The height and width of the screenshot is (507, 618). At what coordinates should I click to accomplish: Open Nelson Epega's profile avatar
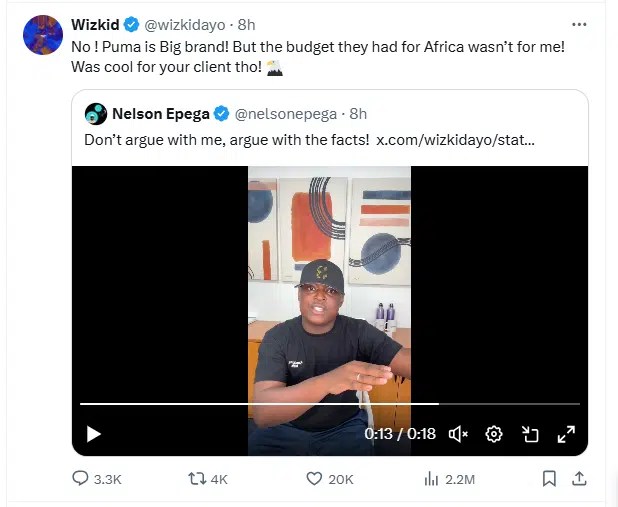(x=96, y=114)
